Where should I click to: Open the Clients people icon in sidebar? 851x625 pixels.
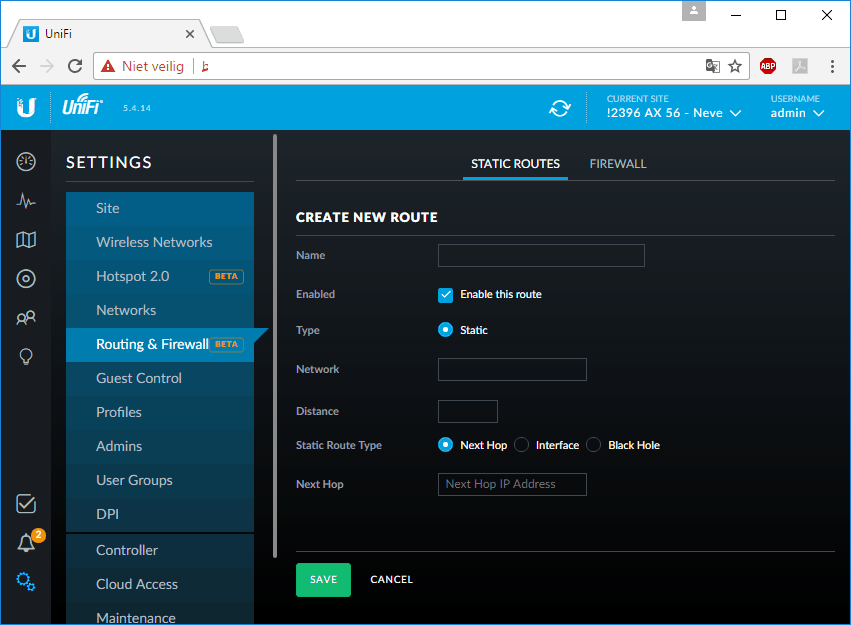coord(26,317)
